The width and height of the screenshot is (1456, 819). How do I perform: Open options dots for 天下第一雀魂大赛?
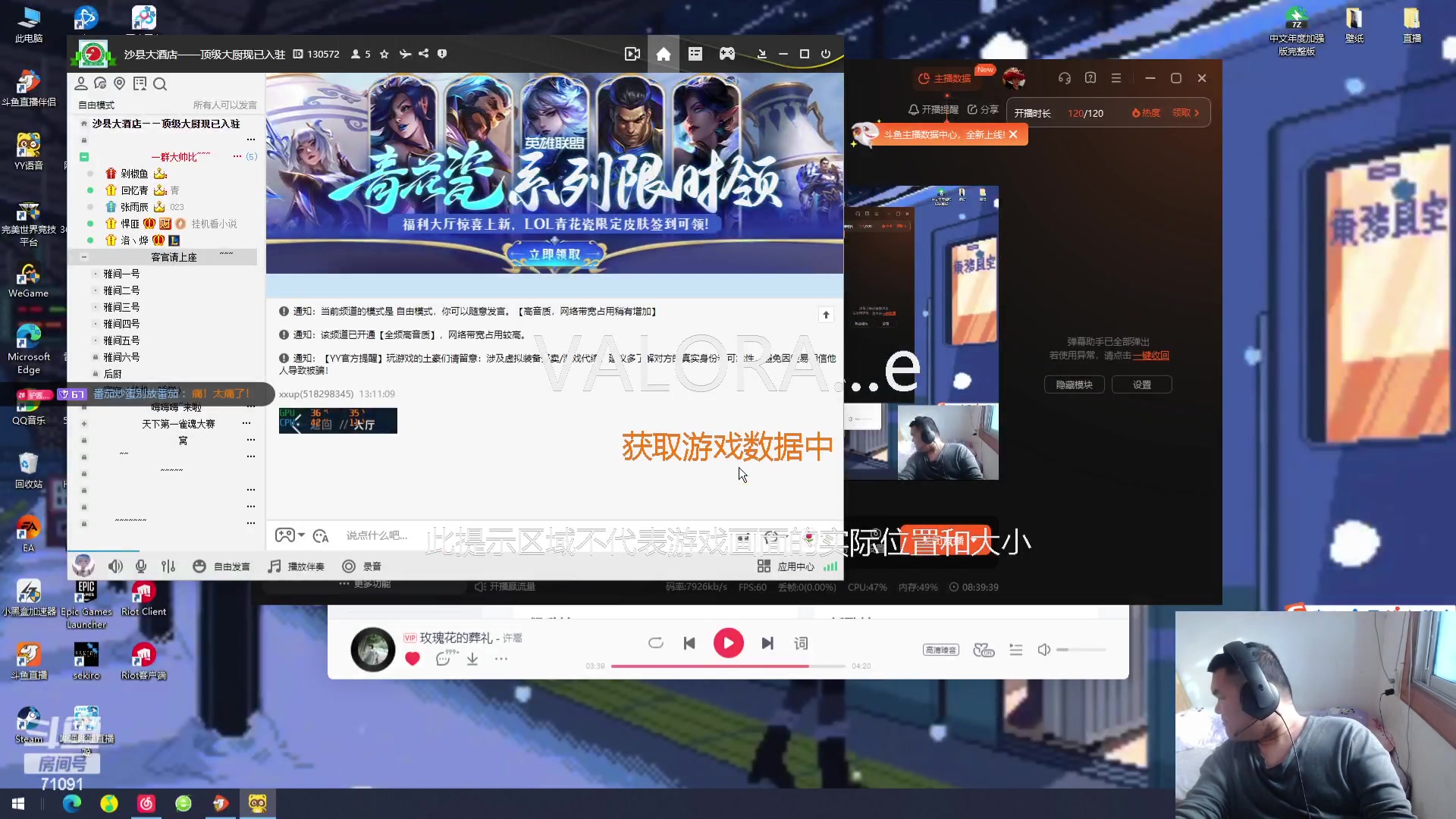[246, 424]
